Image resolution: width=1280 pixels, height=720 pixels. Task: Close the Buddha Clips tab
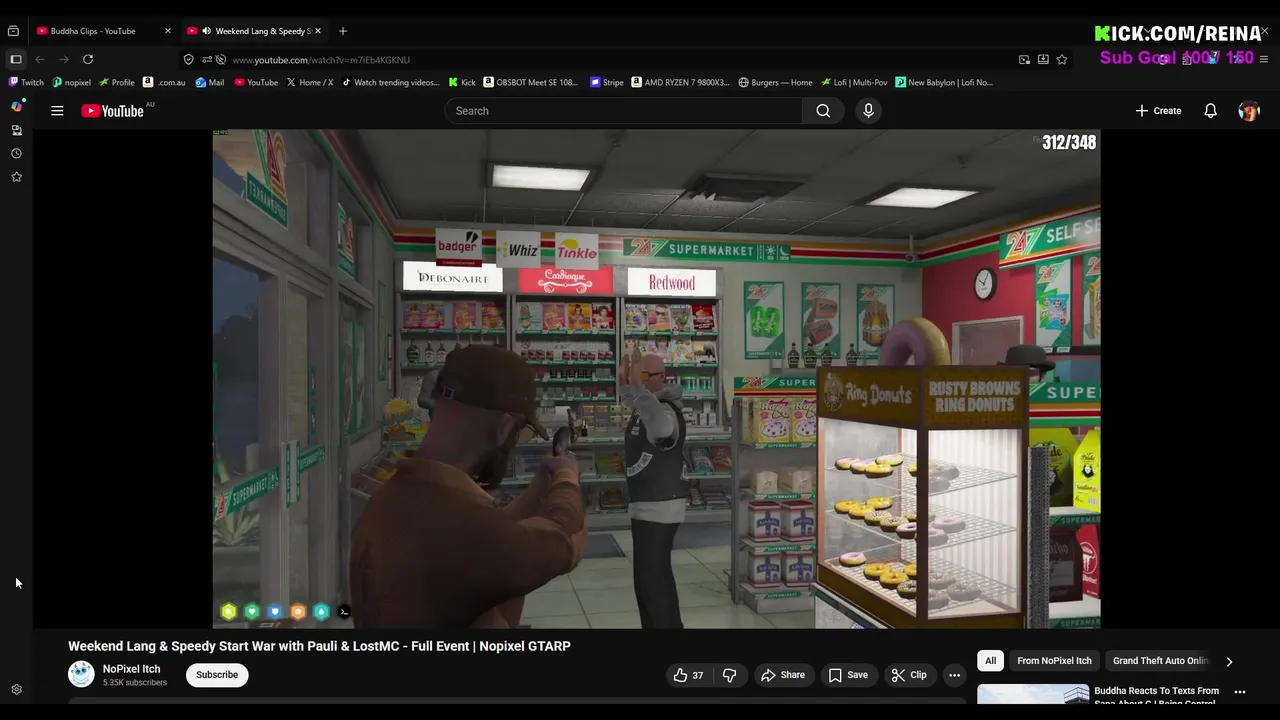(167, 31)
